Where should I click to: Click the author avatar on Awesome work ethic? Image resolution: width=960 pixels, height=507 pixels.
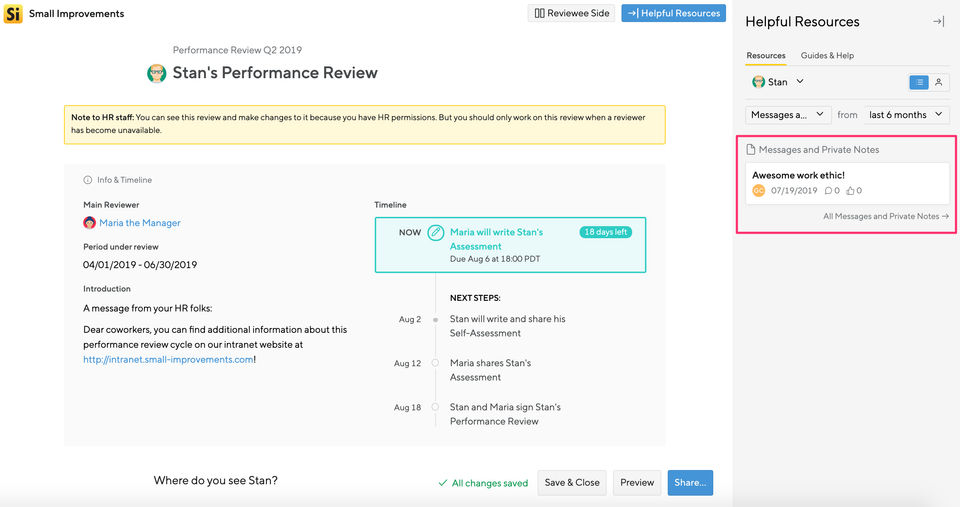(x=759, y=191)
